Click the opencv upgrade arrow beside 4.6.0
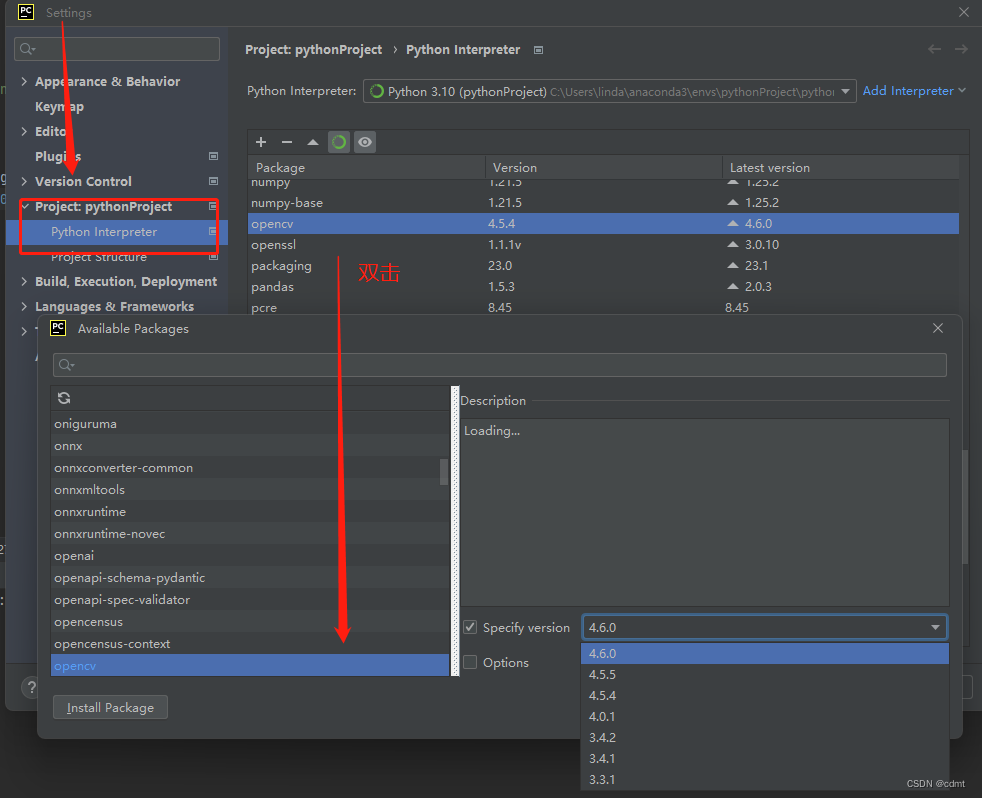 click(733, 223)
